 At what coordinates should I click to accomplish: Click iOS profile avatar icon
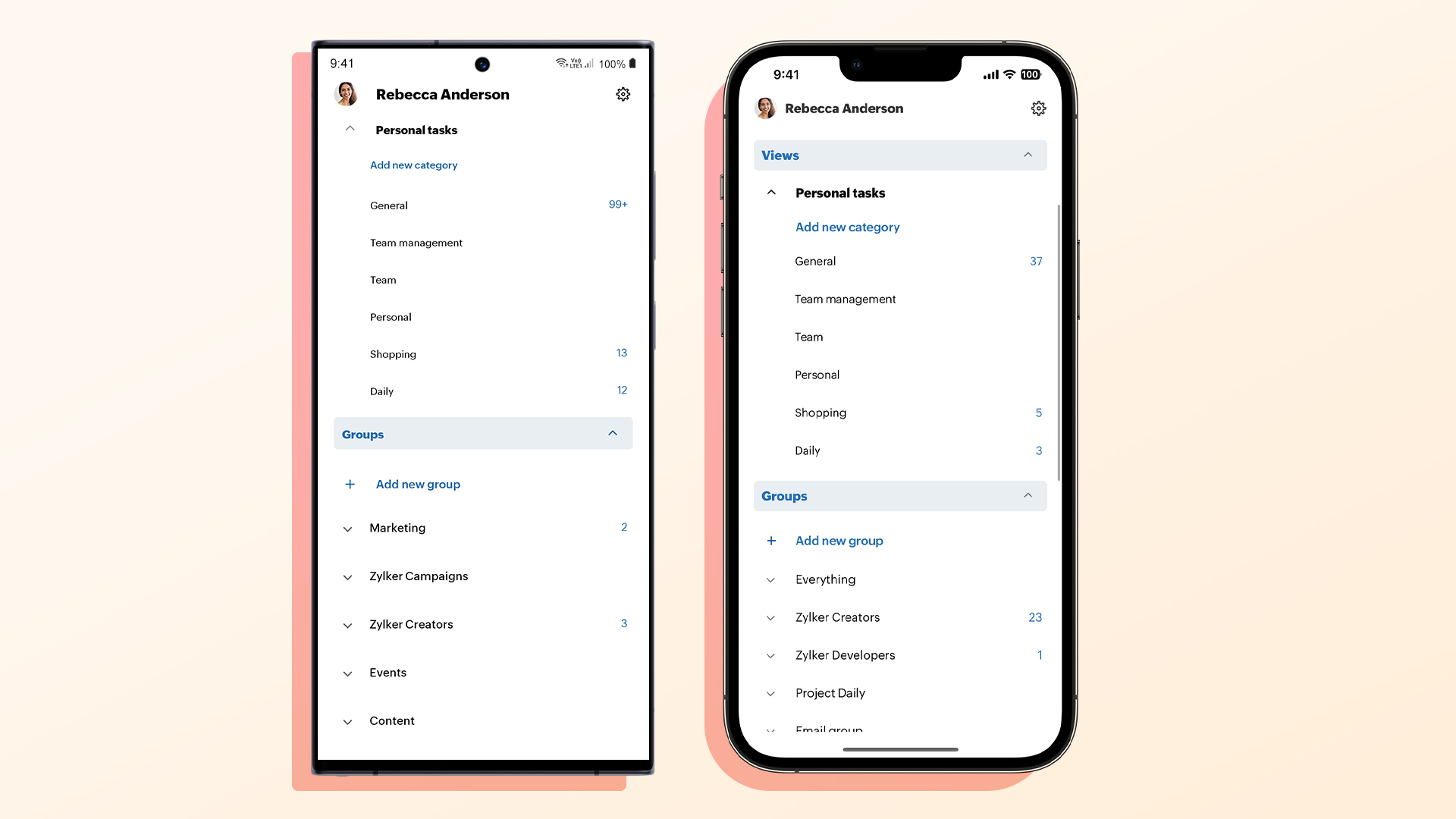tap(767, 108)
